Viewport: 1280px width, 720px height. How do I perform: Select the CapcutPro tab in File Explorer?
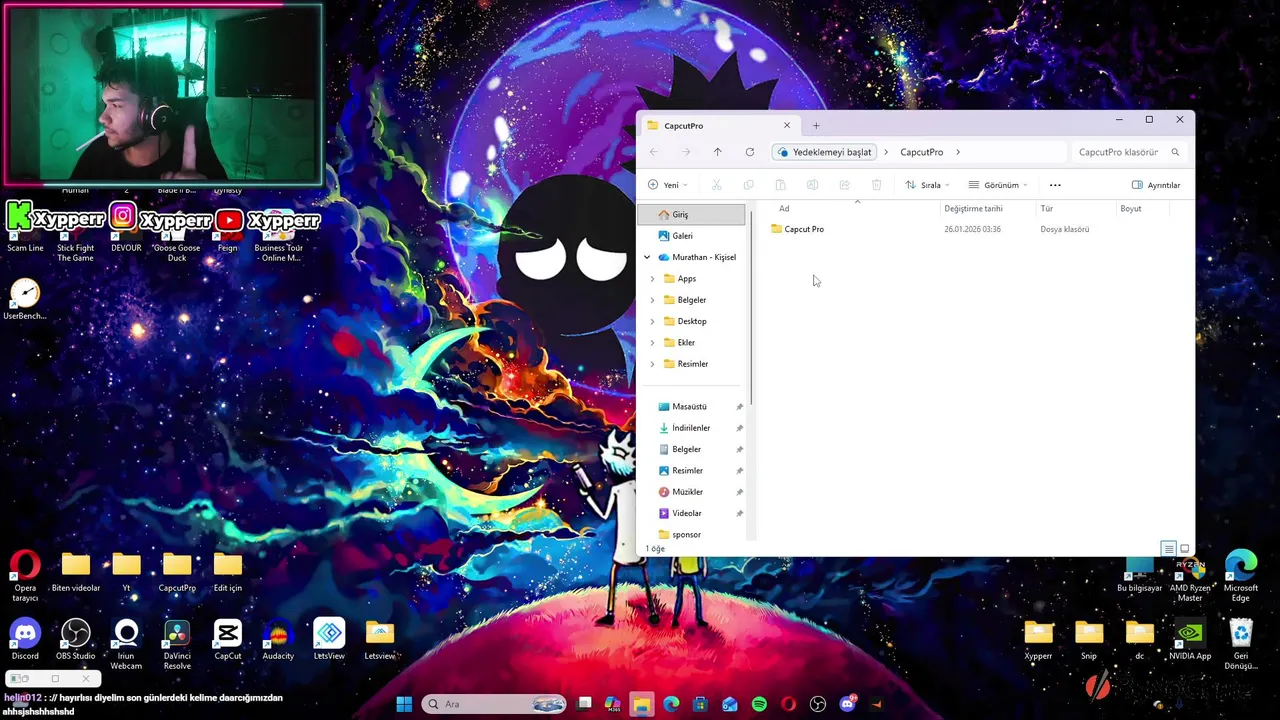pyautogui.click(x=719, y=125)
